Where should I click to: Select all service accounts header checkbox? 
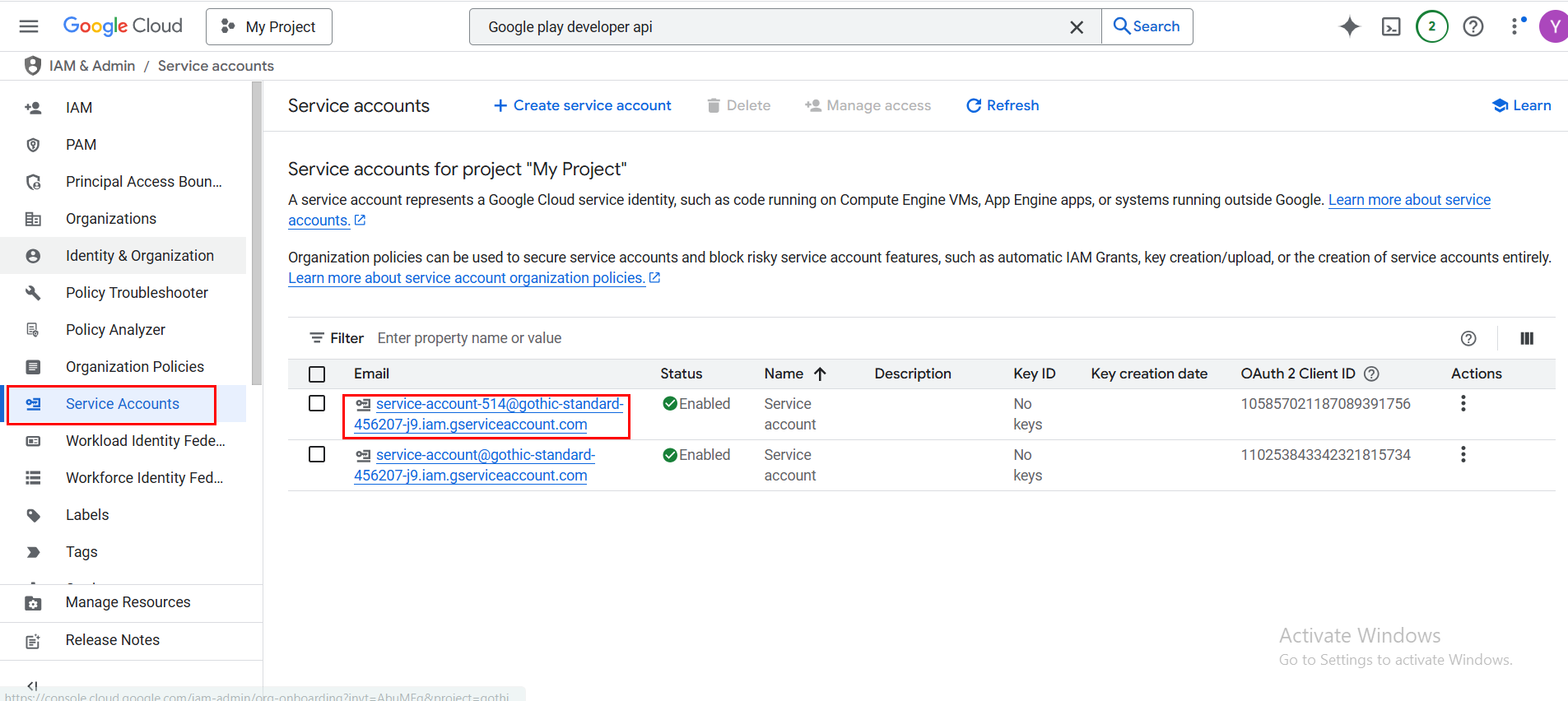317,374
